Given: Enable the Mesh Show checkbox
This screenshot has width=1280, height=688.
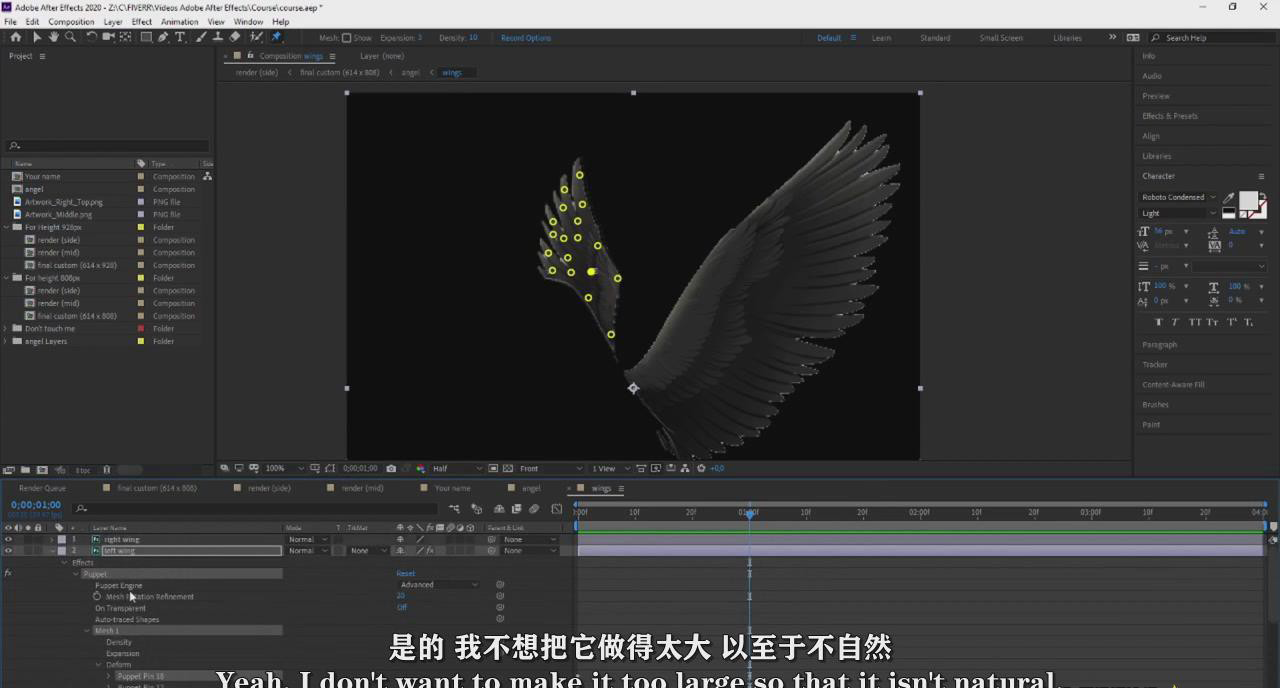Looking at the screenshot, I should (347, 38).
